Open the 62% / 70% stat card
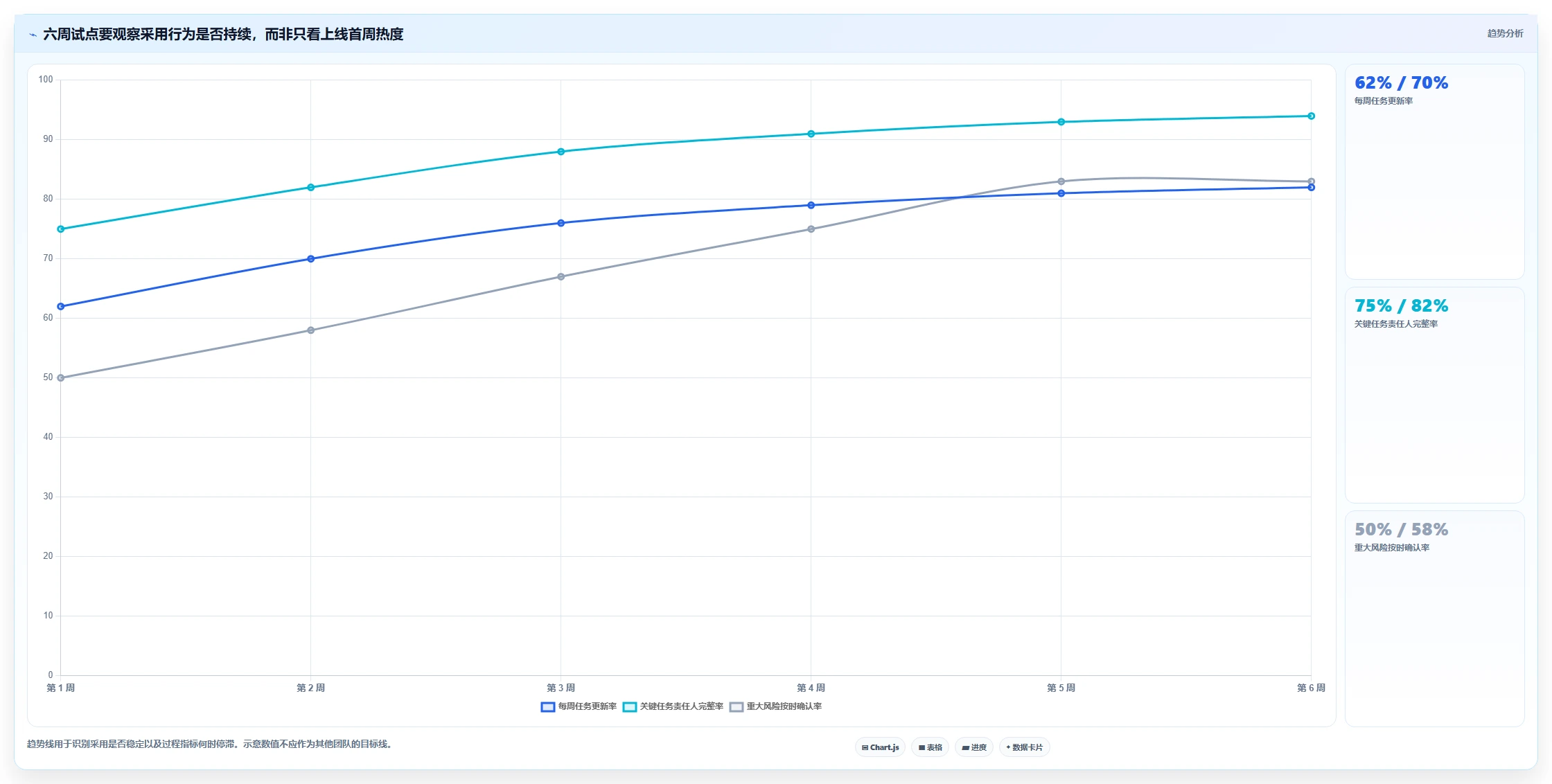Image resolution: width=1552 pixels, height=784 pixels. (1434, 172)
